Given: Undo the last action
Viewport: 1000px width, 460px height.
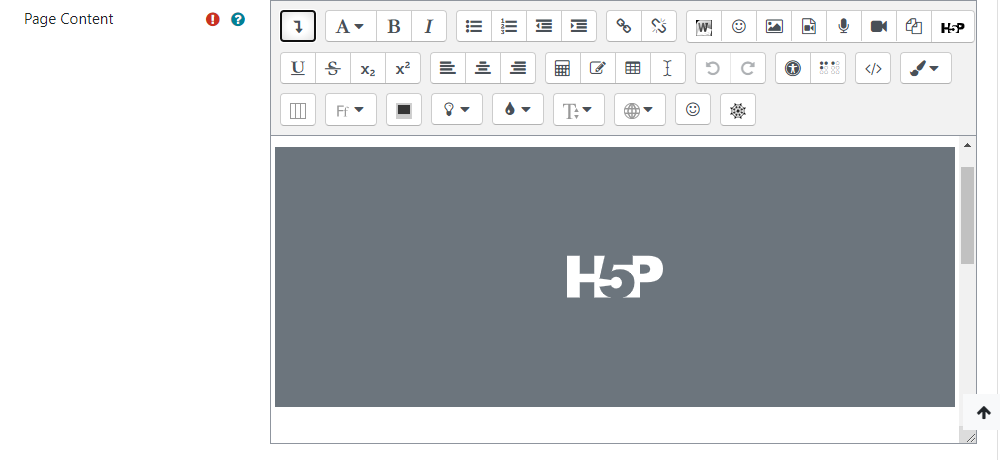Looking at the screenshot, I should (713, 68).
